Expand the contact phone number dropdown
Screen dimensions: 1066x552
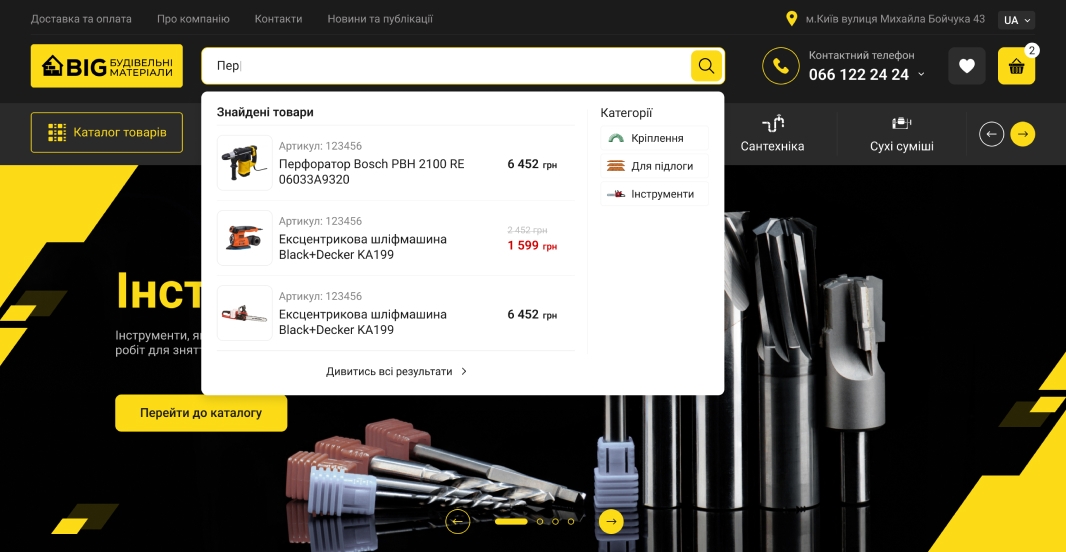(x=921, y=75)
